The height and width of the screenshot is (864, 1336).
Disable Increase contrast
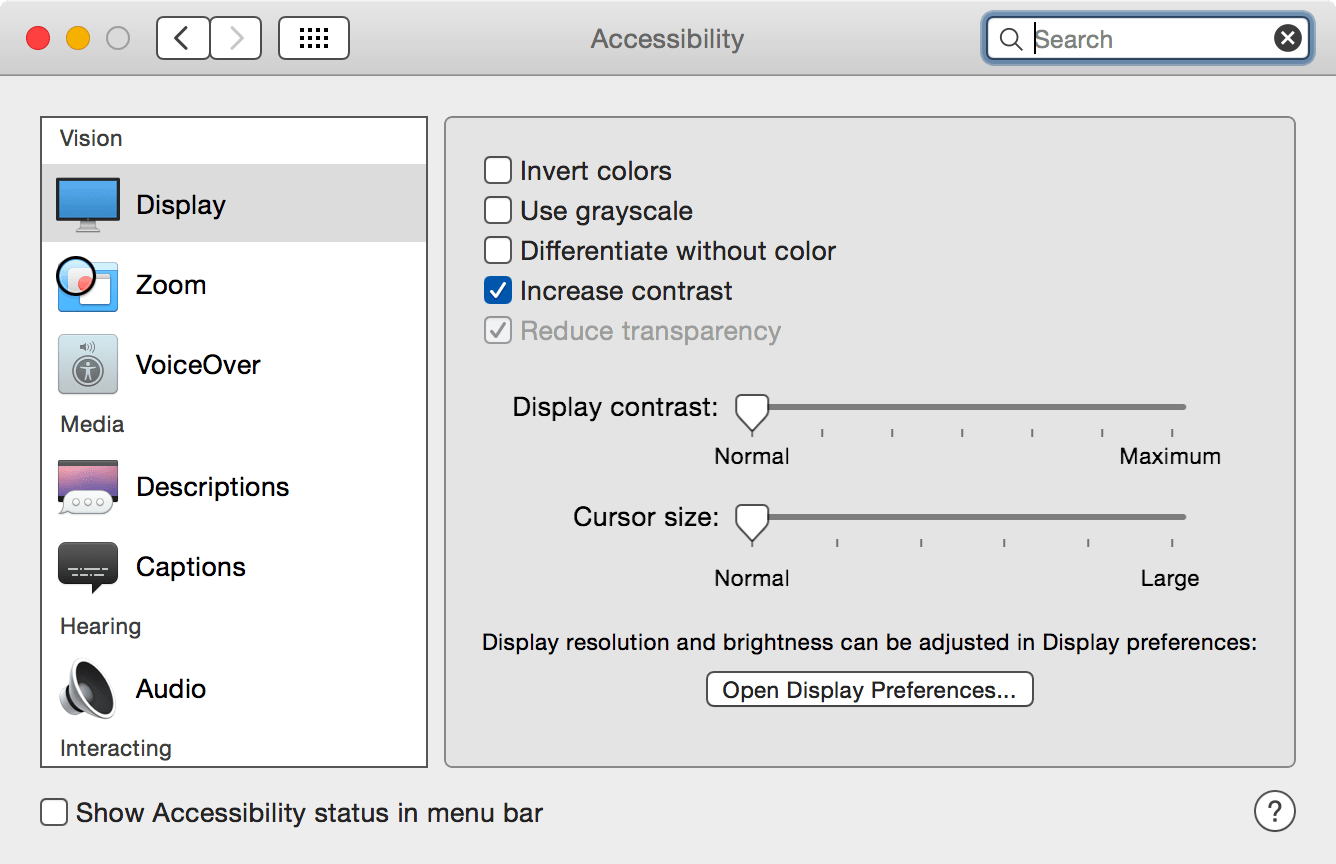tap(497, 290)
